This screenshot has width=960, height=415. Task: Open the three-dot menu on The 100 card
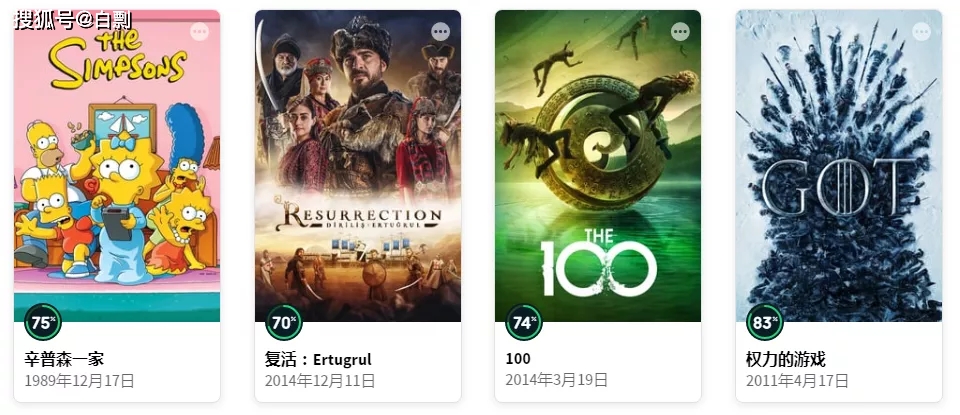680,31
